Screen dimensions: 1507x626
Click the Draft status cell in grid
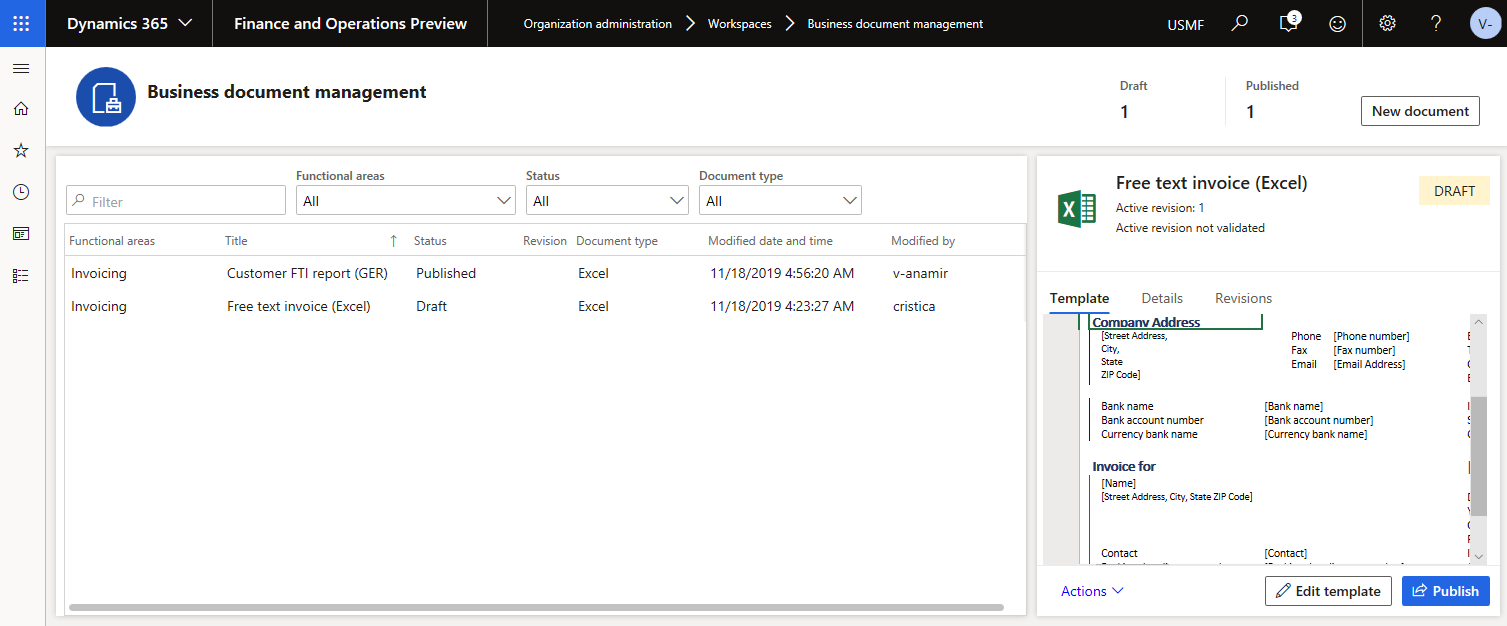pyautogui.click(x=431, y=306)
